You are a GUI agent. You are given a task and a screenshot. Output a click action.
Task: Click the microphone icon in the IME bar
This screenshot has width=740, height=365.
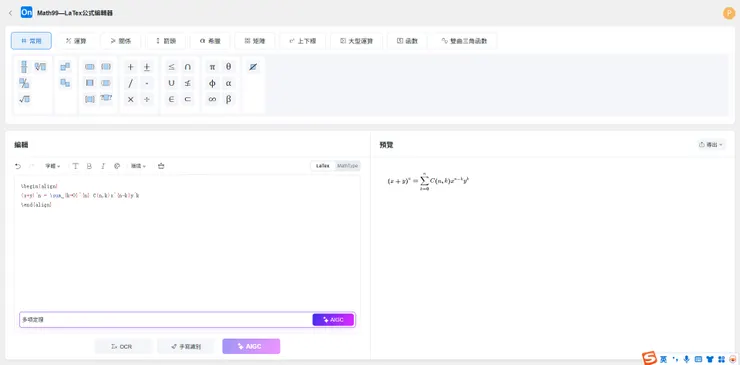(687, 359)
